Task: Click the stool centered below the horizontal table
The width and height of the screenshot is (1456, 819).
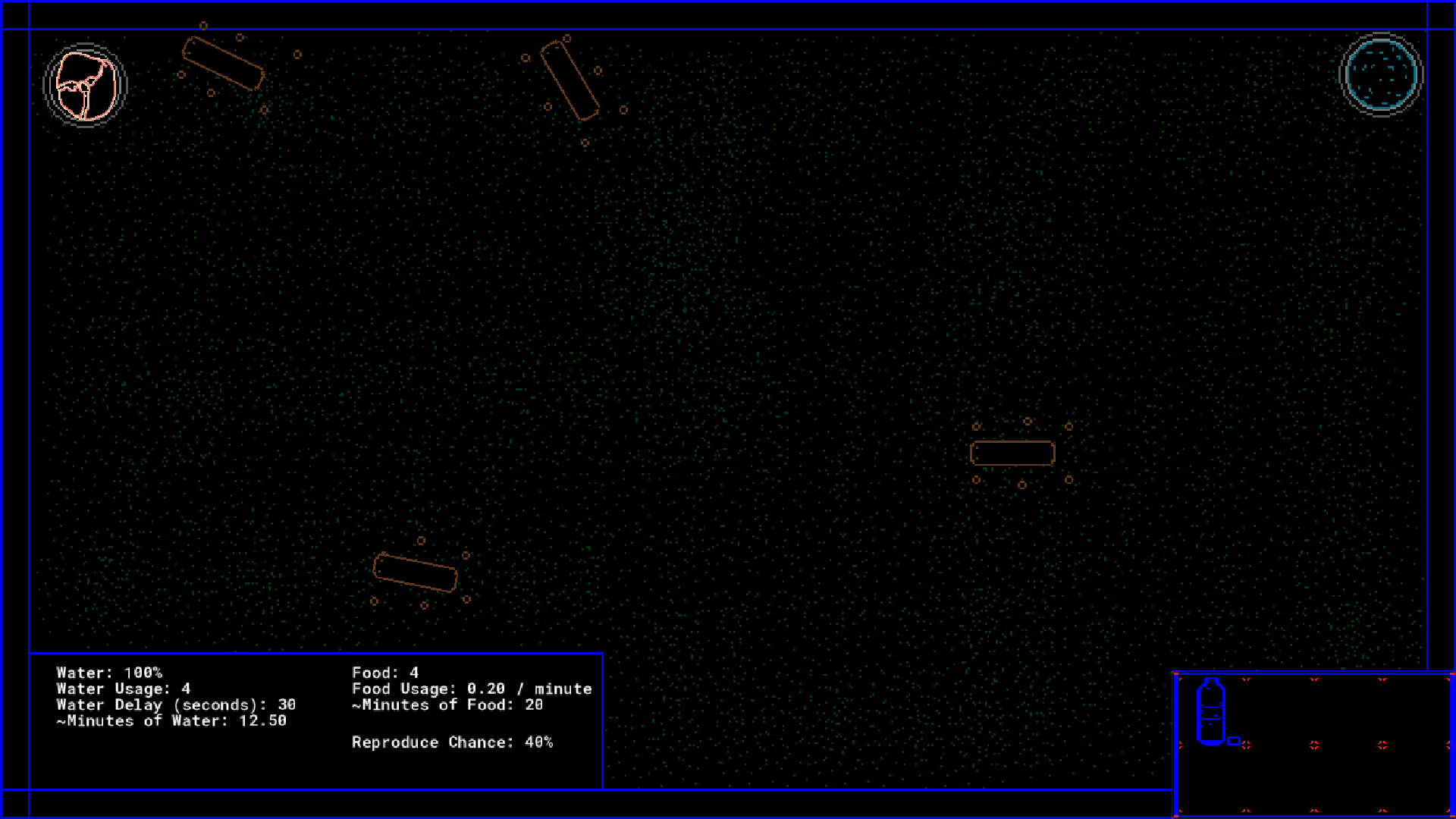Action: (x=1022, y=485)
